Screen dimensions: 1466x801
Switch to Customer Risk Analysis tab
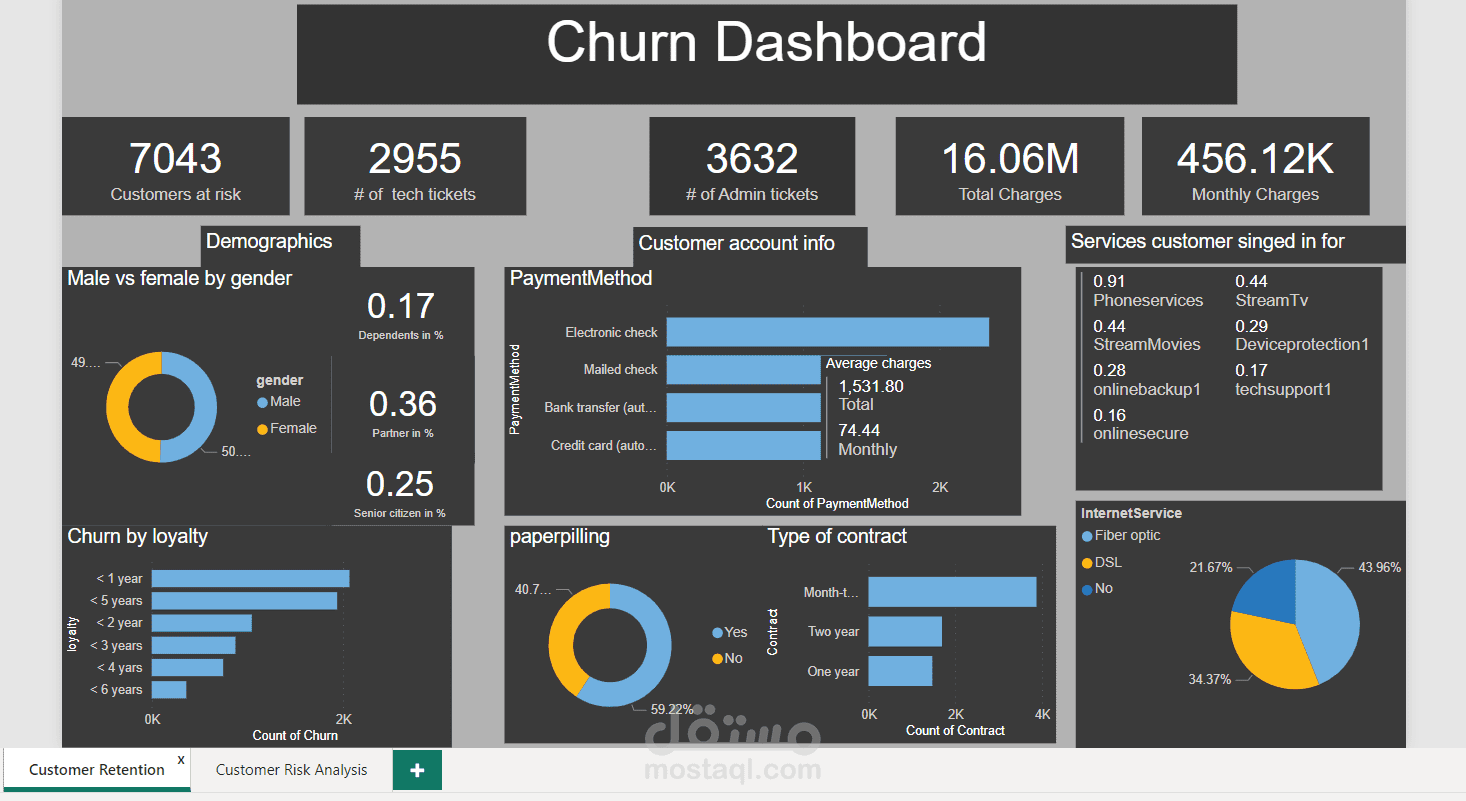click(x=291, y=770)
